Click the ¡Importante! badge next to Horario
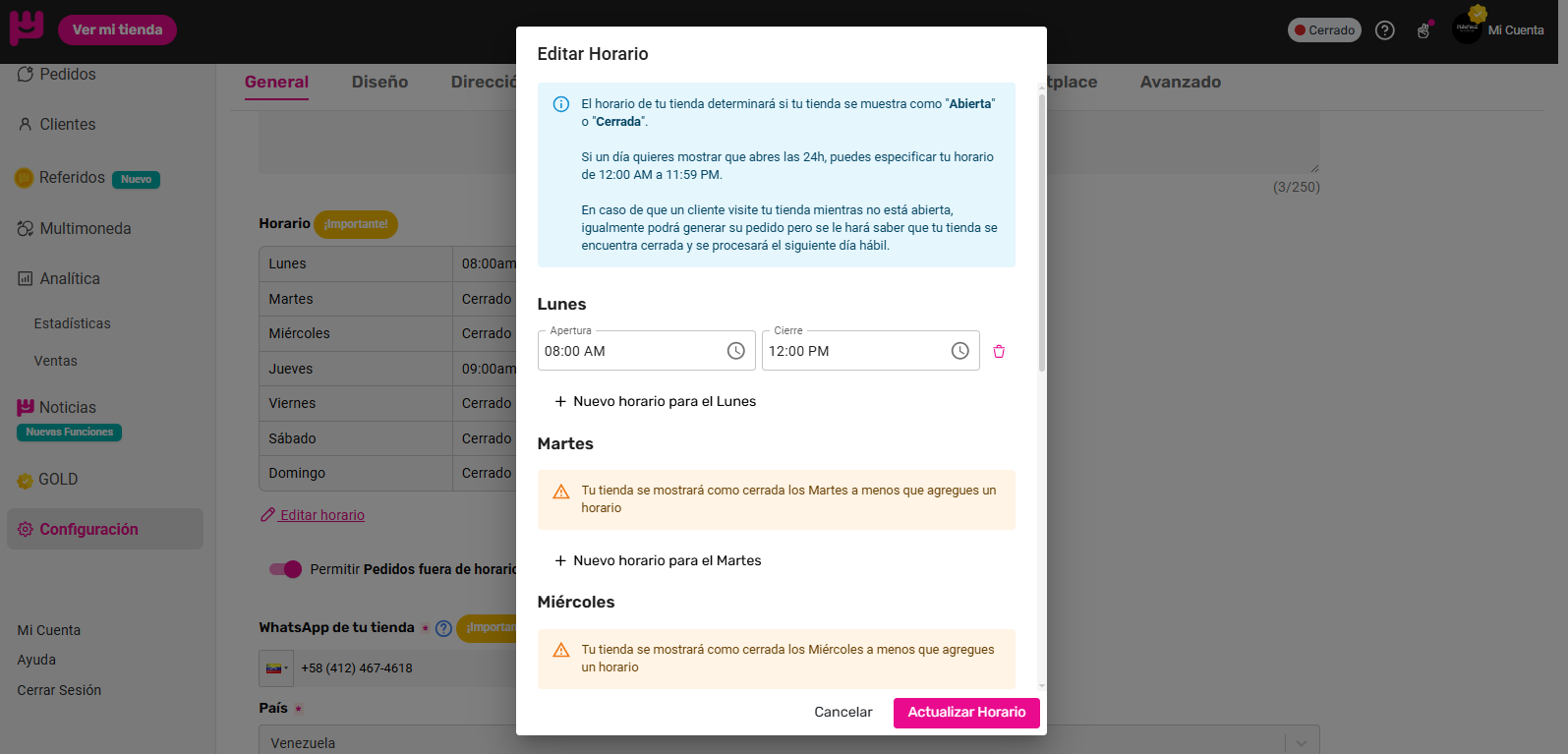 pyautogui.click(x=356, y=224)
